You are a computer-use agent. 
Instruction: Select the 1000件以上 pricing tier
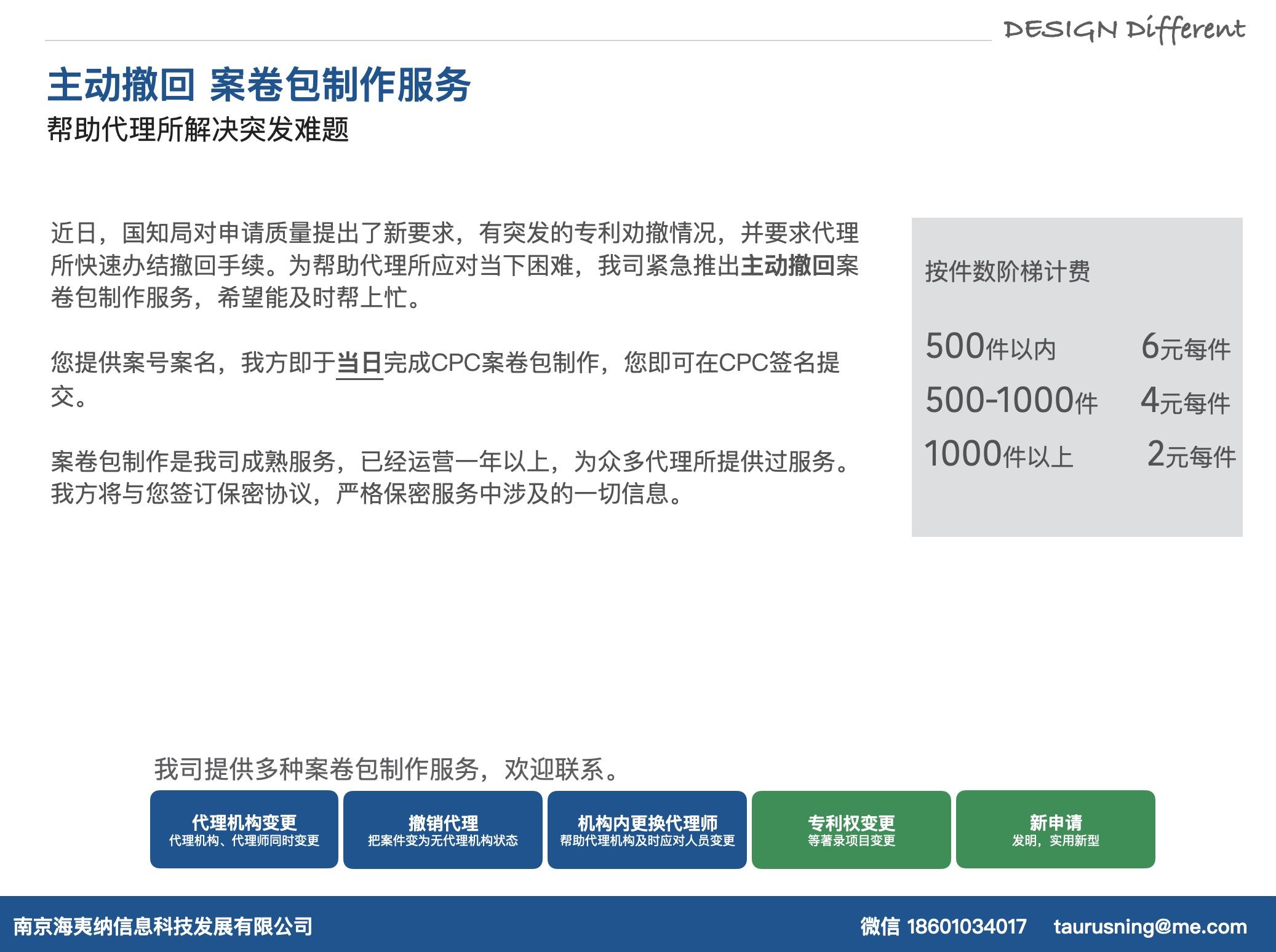click(999, 454)
